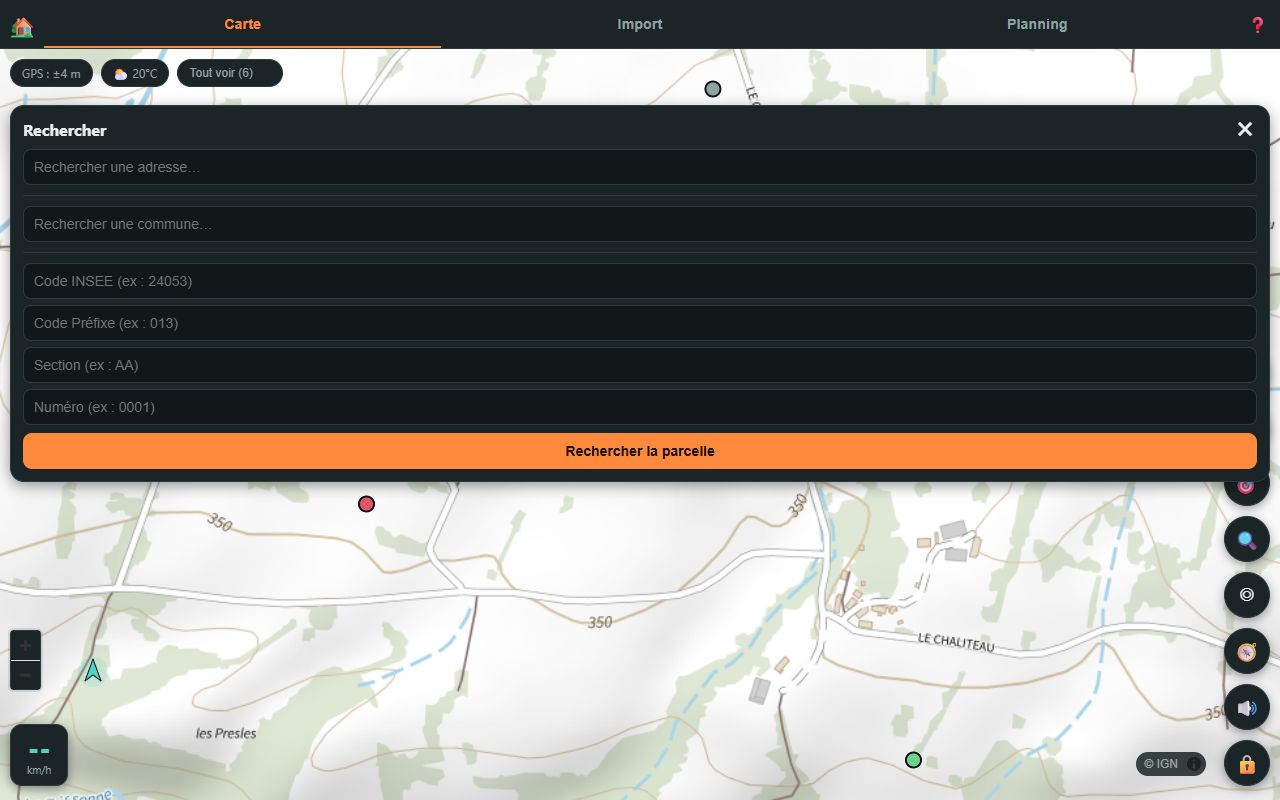
Task: Open the Planning tab
Action: [x=1037, y=24]
